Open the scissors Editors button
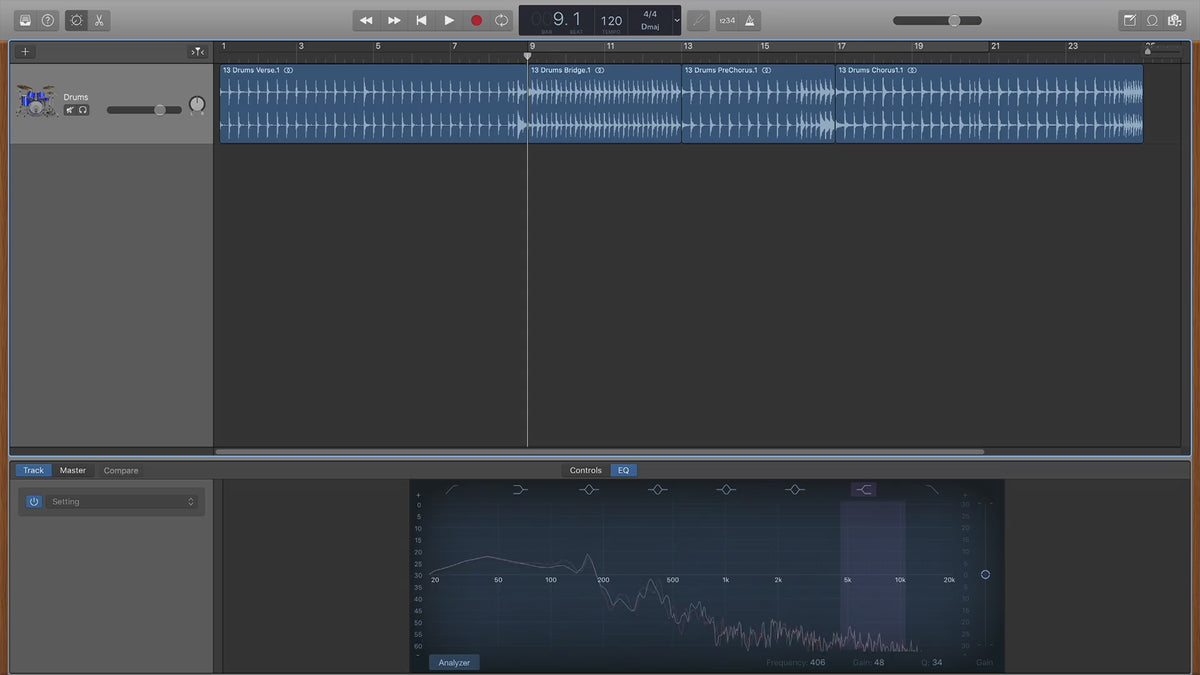The image size is (1200, 675). [99, 20]
